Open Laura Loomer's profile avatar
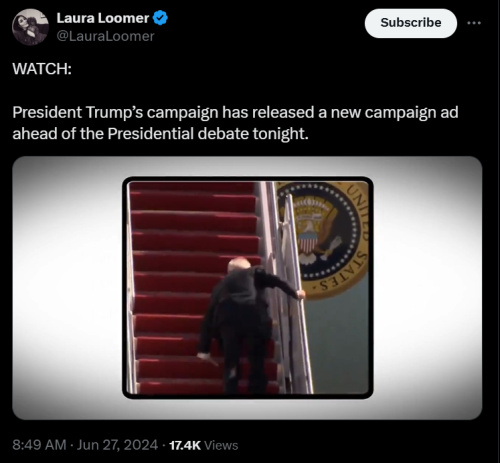This screenshot has width=500, height=463. click(x=30, y=27)
